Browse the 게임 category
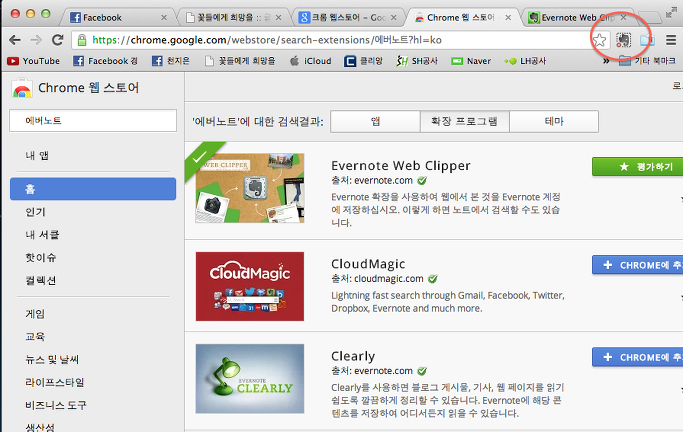Image resolution: width=683 pixels, height=432 pixels. click(x=35, y=314)
